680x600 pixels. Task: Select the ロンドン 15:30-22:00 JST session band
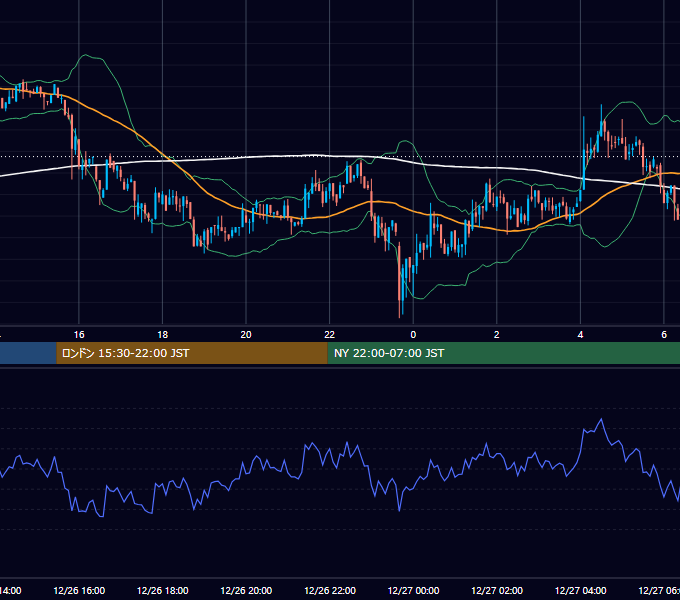[192, 353]
